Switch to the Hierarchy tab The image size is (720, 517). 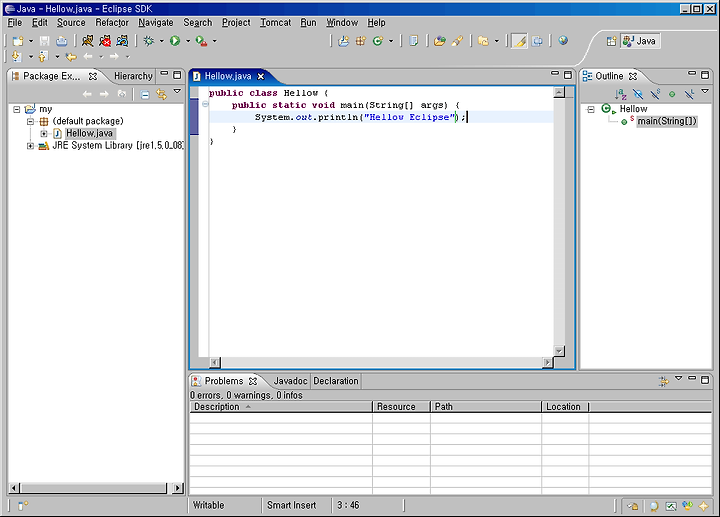[x=133, y=76]
